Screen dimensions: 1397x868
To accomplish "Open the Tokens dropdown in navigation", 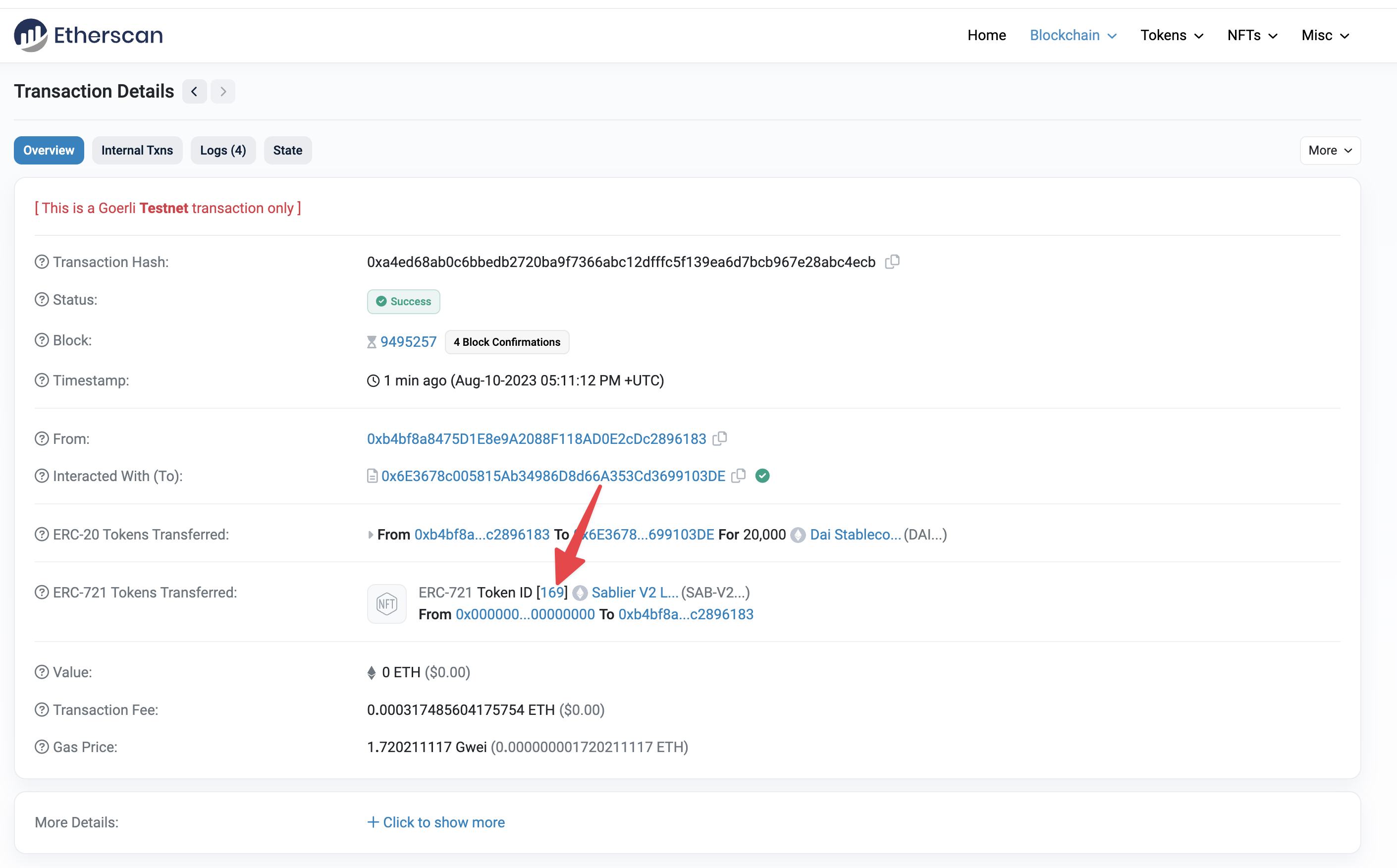I will coord(1171,35).
